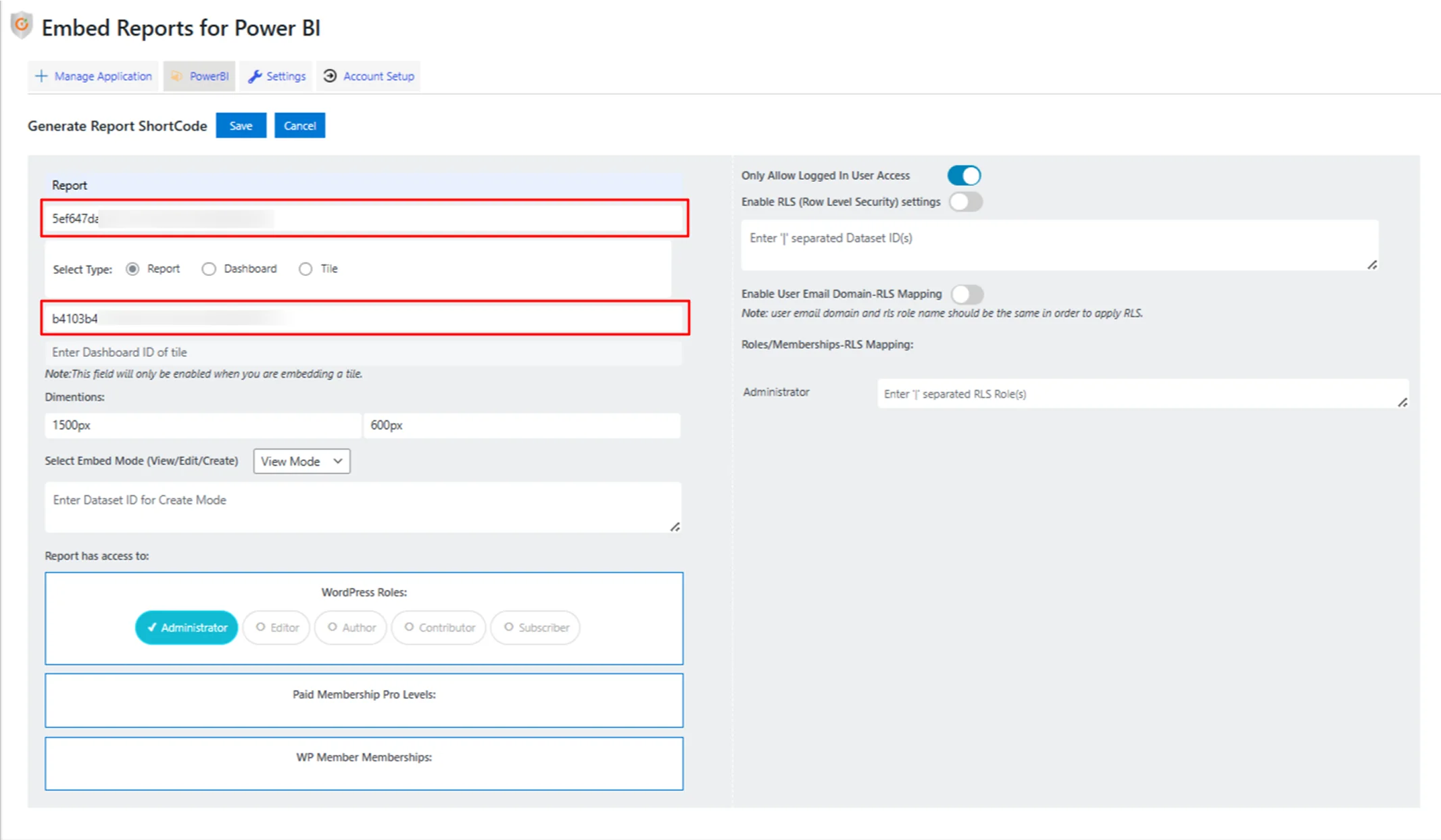Select the Contributor role chip
The width and height of the screenshot is (1441, 840).
click(439, 628)
